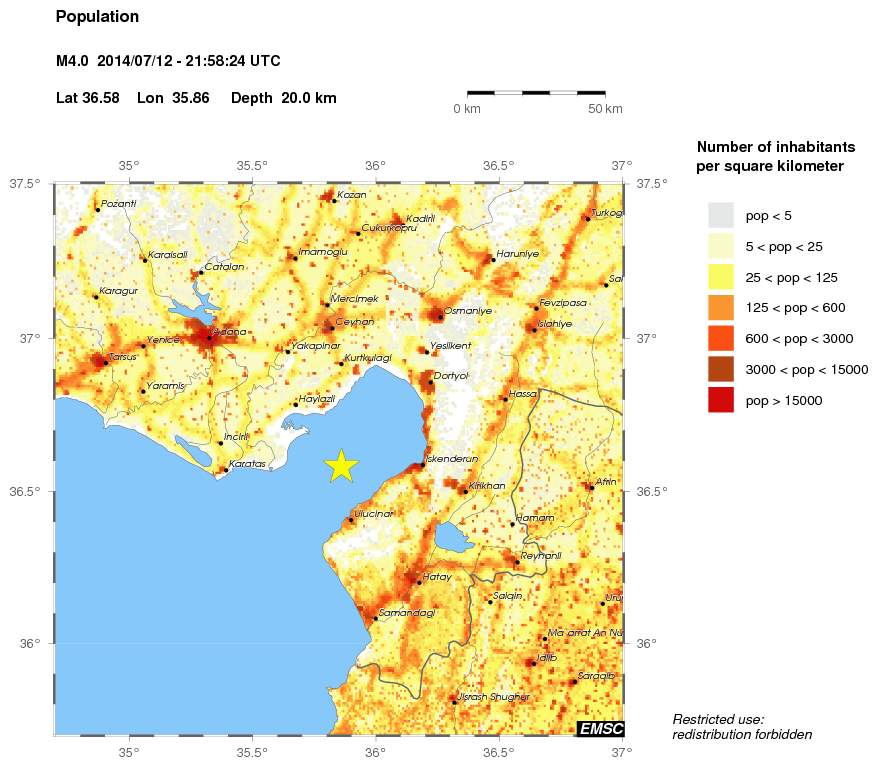Toggle the pop < 5 legend category
Screen dimensions: 878x767
click(x=720, y=216)
